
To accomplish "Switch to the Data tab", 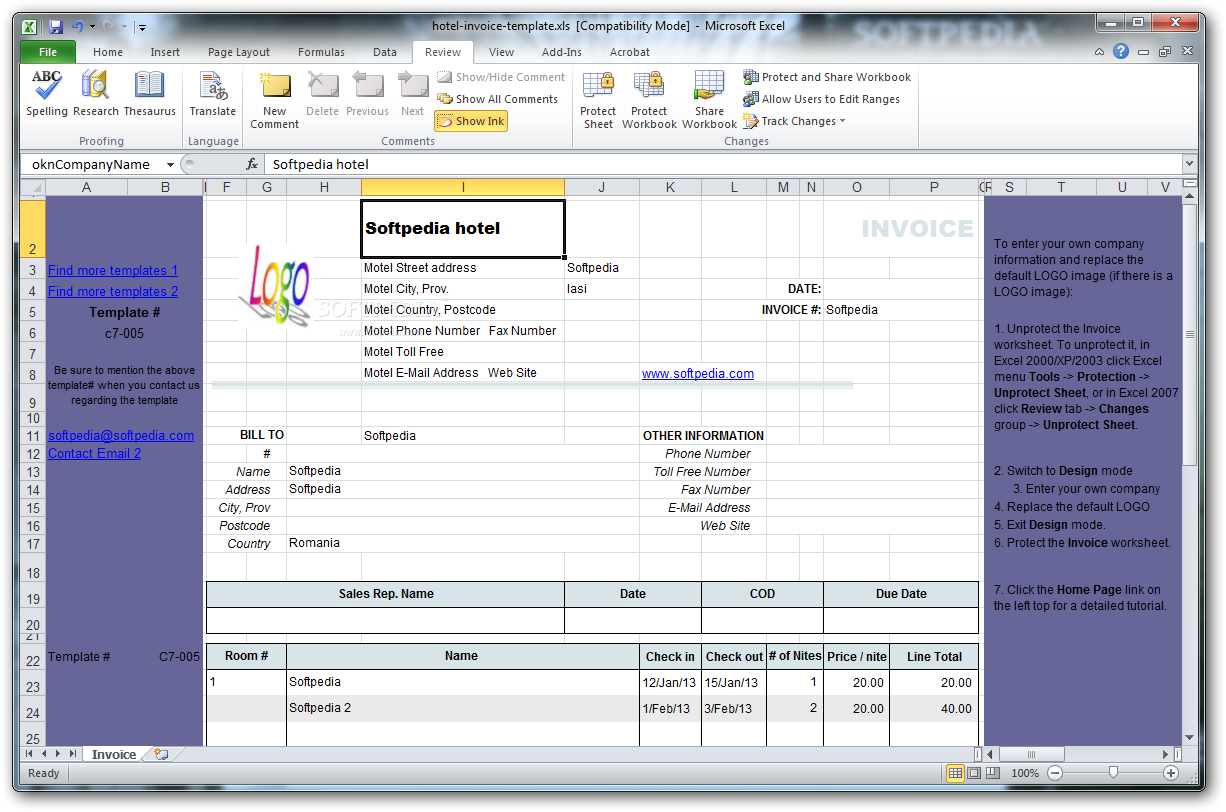I will tap(385, 52).
